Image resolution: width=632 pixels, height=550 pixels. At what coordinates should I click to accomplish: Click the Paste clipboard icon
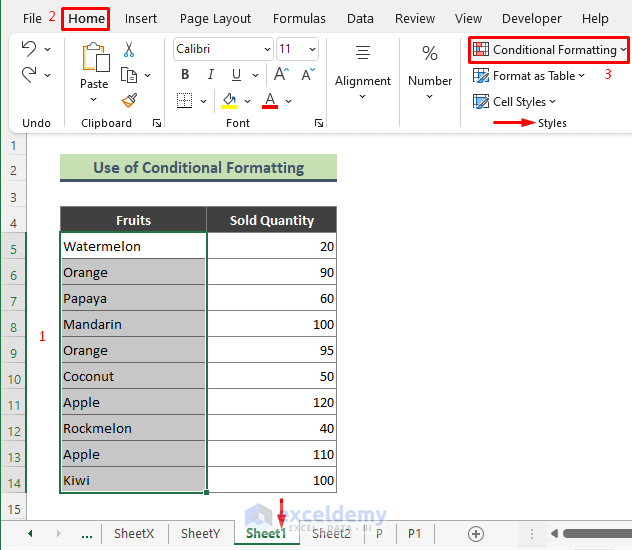point(96,58)
